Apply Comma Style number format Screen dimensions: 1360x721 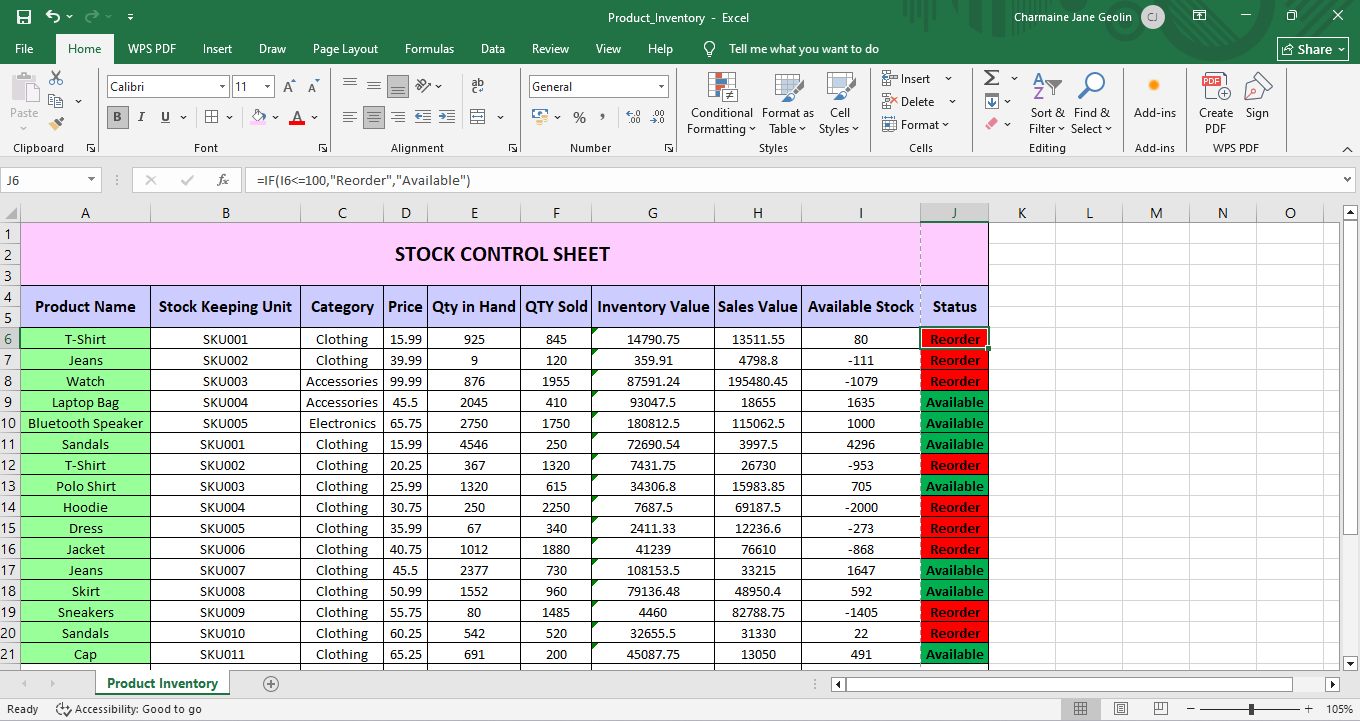tap(604, 117)
